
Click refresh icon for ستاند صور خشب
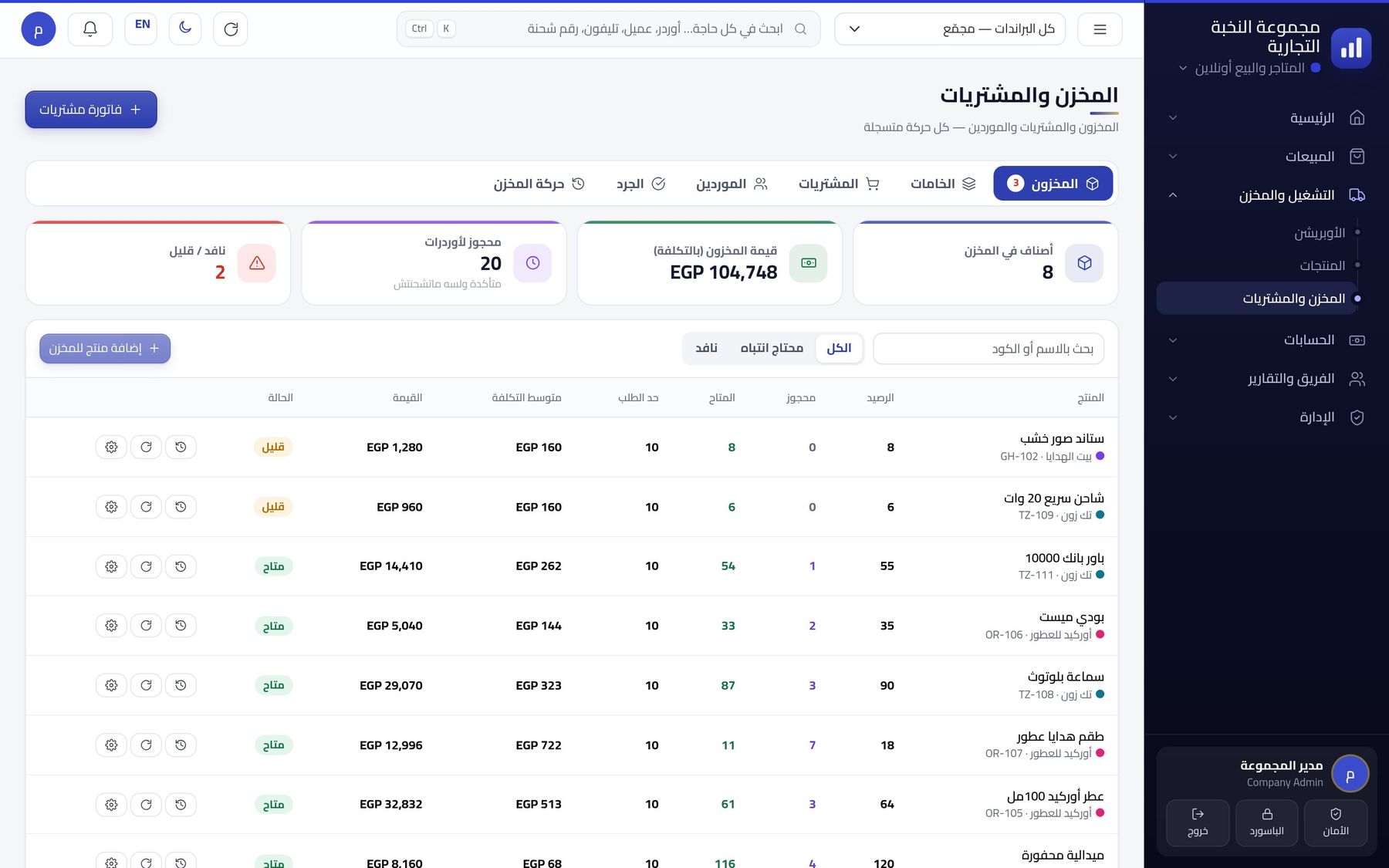(146, 447)
